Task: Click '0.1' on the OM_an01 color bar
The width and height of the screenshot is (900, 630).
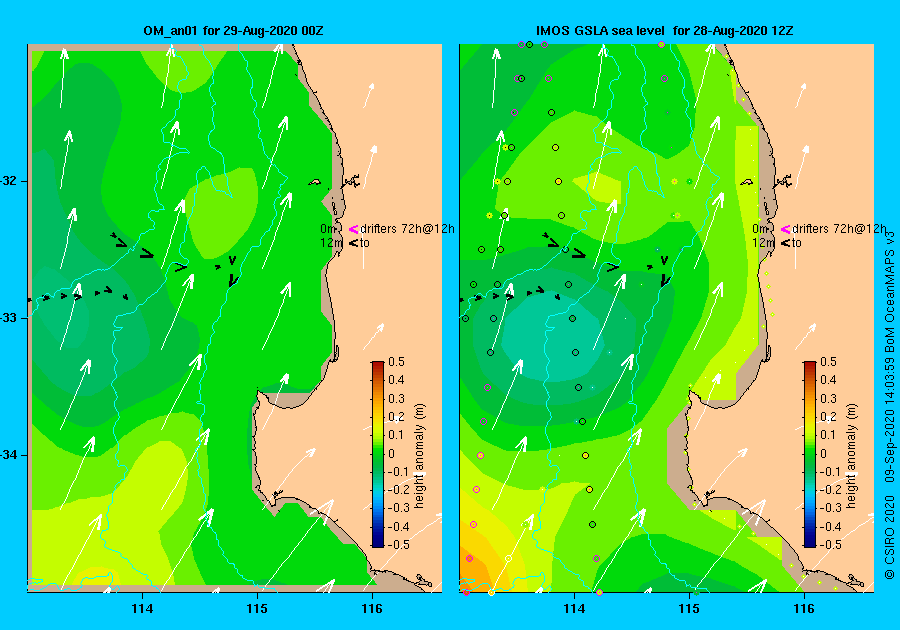Action: (396, 435)
